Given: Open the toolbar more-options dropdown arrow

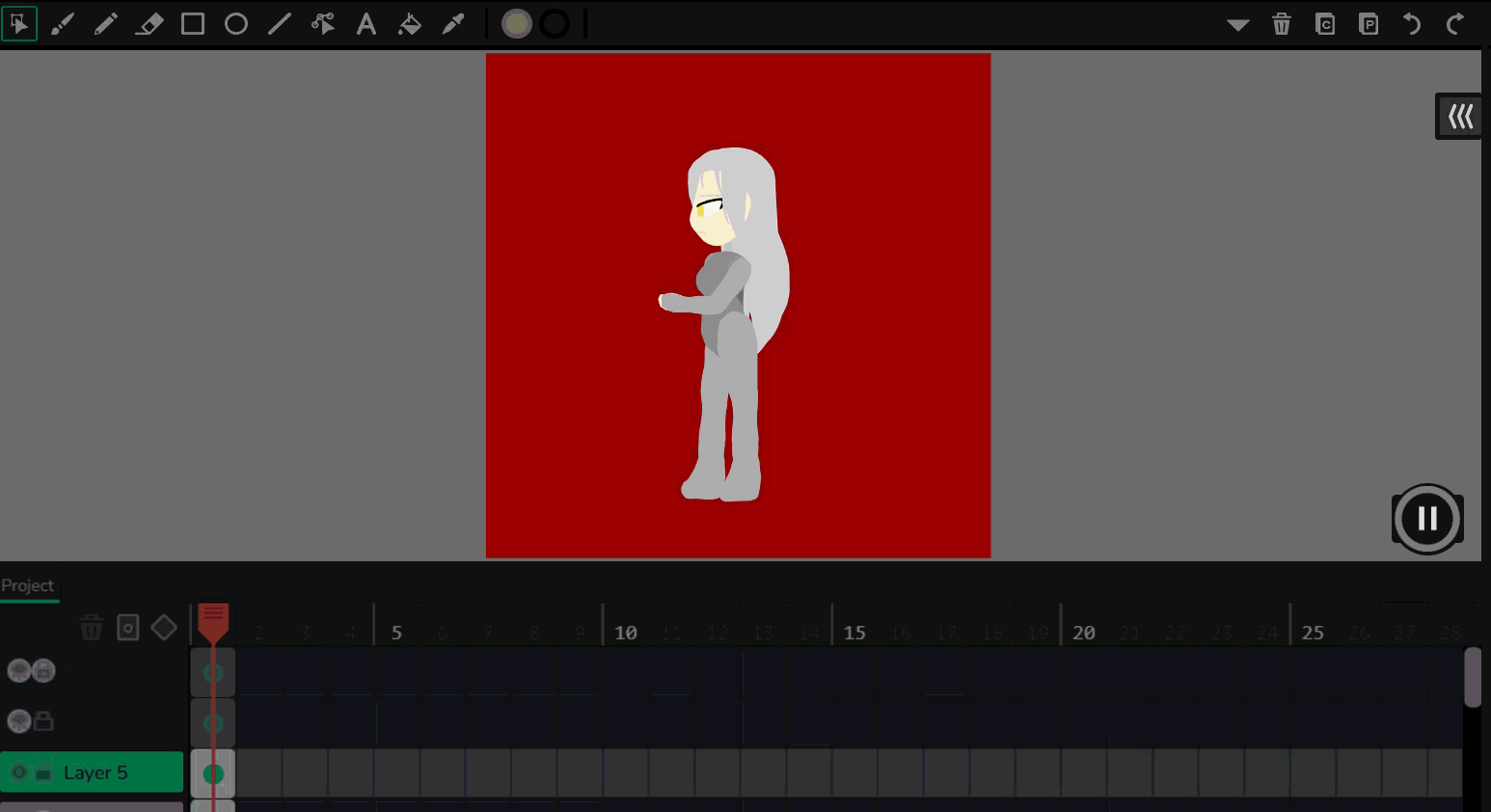Looking at the screenshot, I should pos(1238,25).
